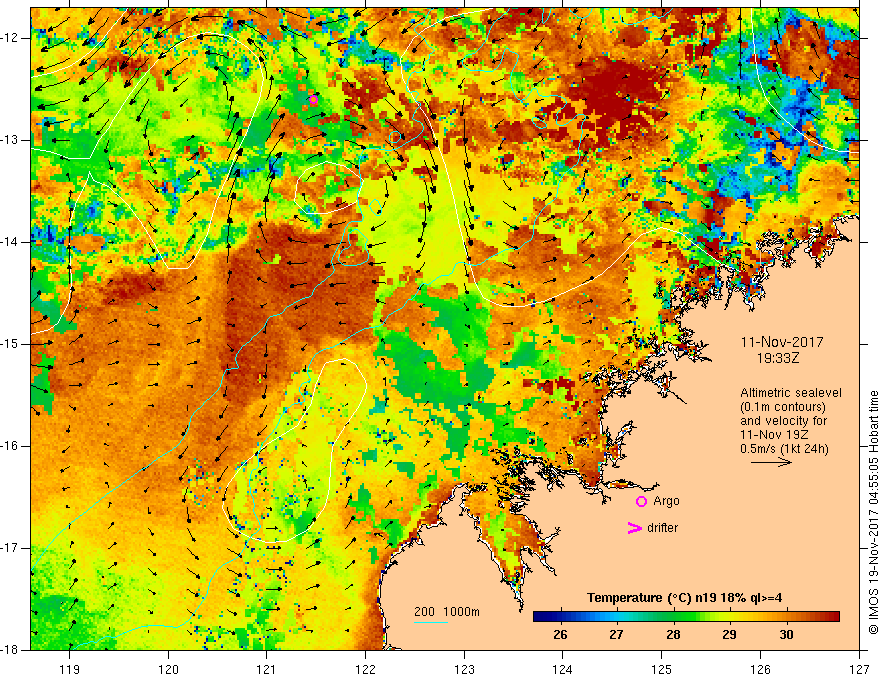The image size is (880, 680).
Task: Click longitude axis label 123
Action: point(464,669)
